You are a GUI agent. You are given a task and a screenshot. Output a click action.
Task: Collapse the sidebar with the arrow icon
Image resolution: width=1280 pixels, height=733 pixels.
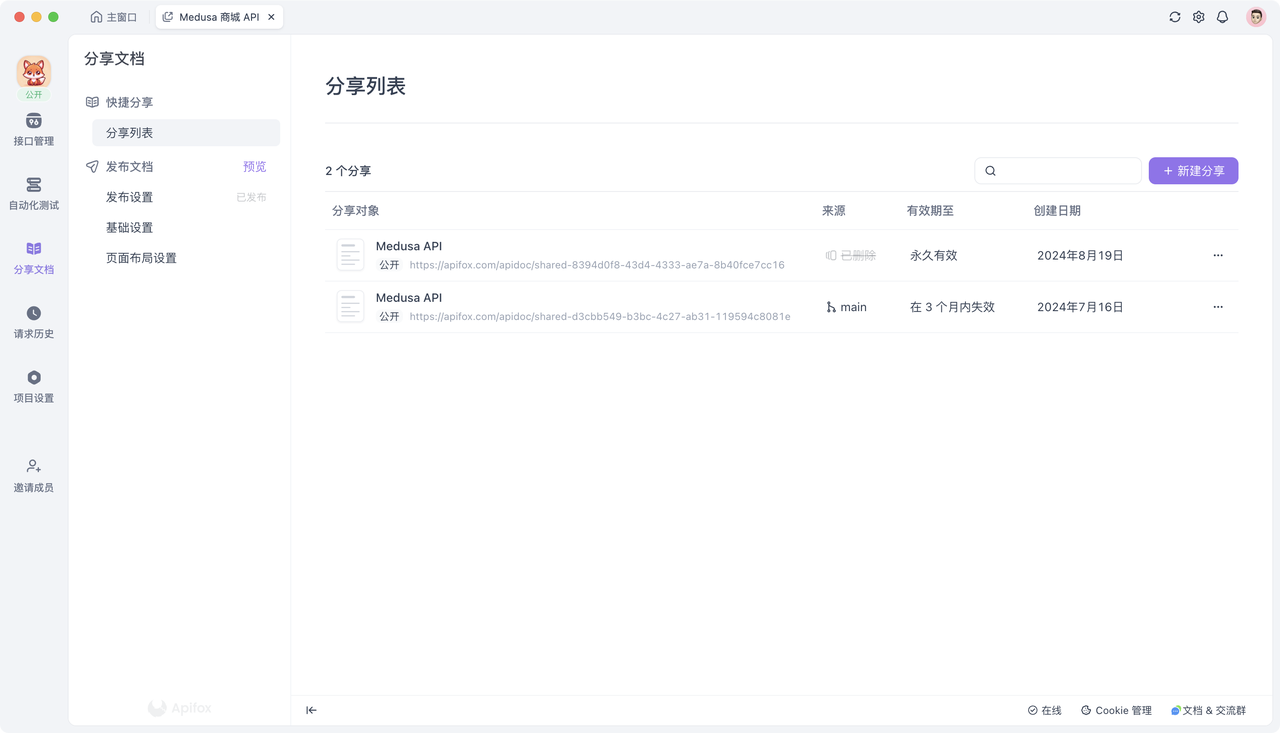(x=311, y=710)
